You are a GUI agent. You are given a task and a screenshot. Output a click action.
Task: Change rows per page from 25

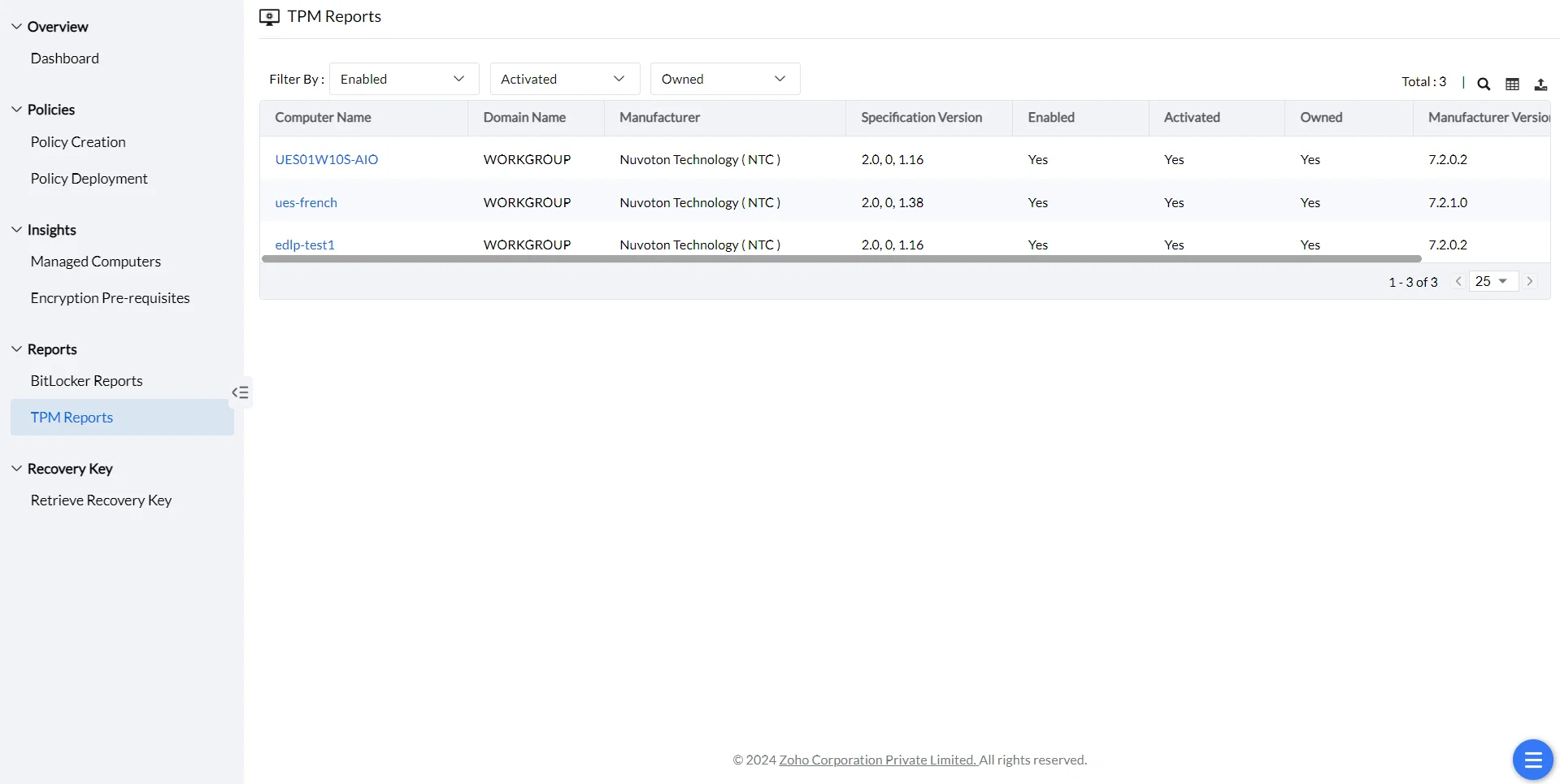(x=1493, y=281)
